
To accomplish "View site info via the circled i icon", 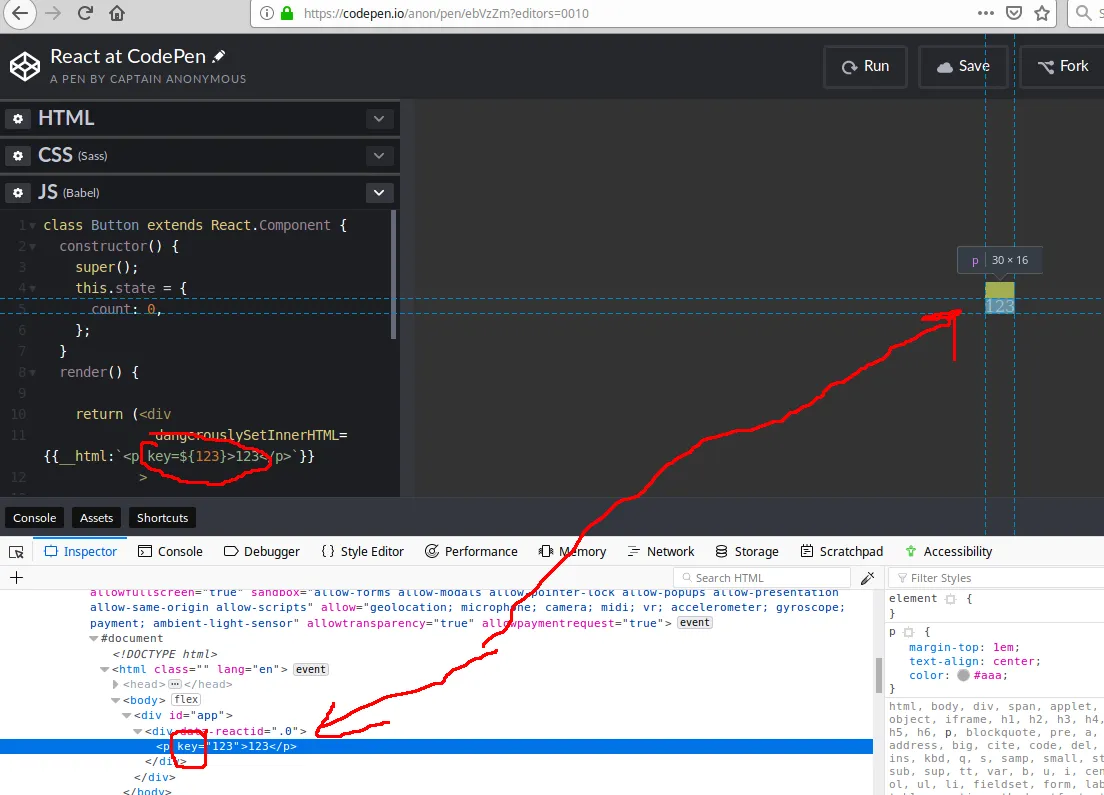I will point(267,13).
